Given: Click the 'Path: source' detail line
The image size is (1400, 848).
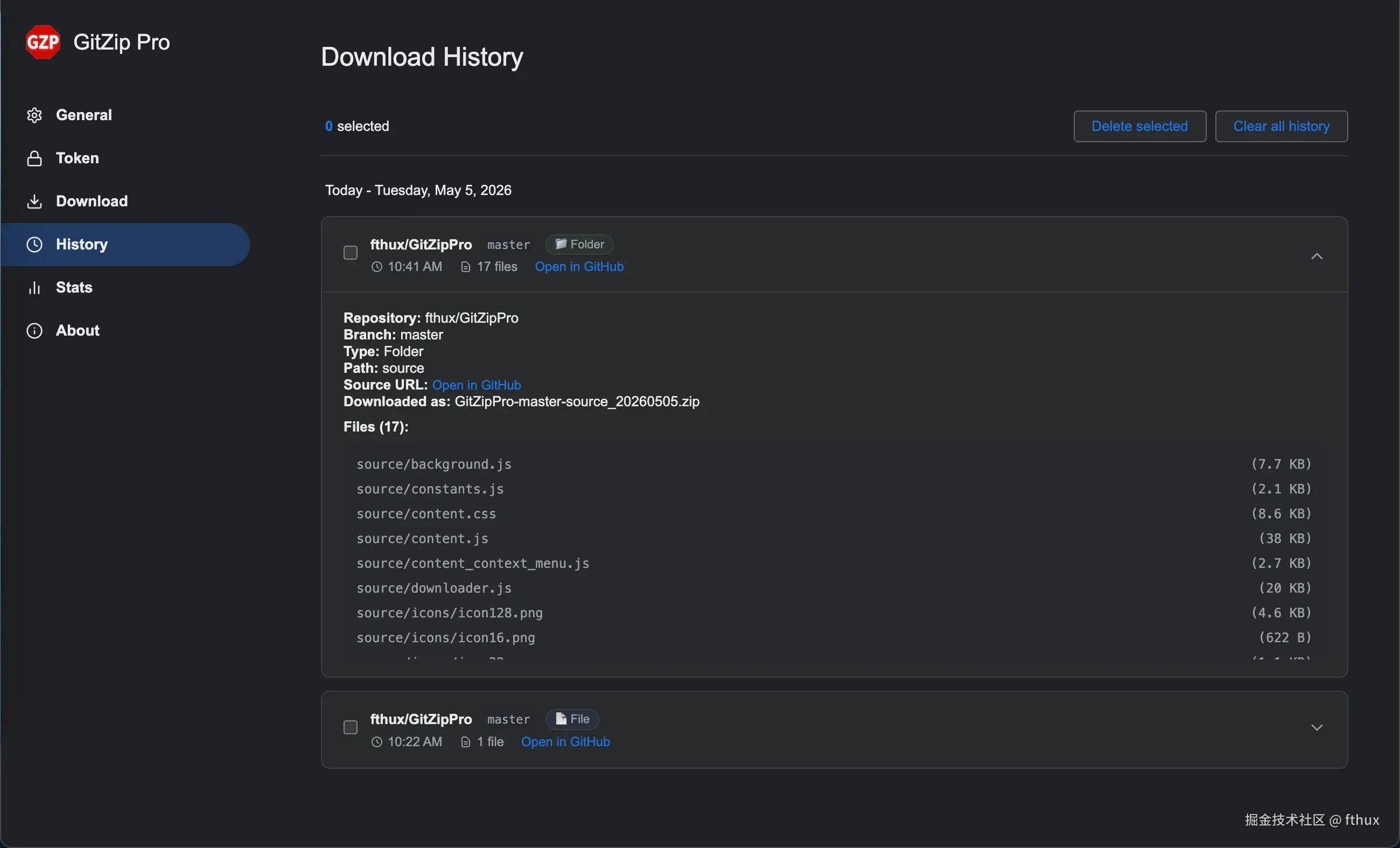Looking at the screenshot, I should [384, 369].
